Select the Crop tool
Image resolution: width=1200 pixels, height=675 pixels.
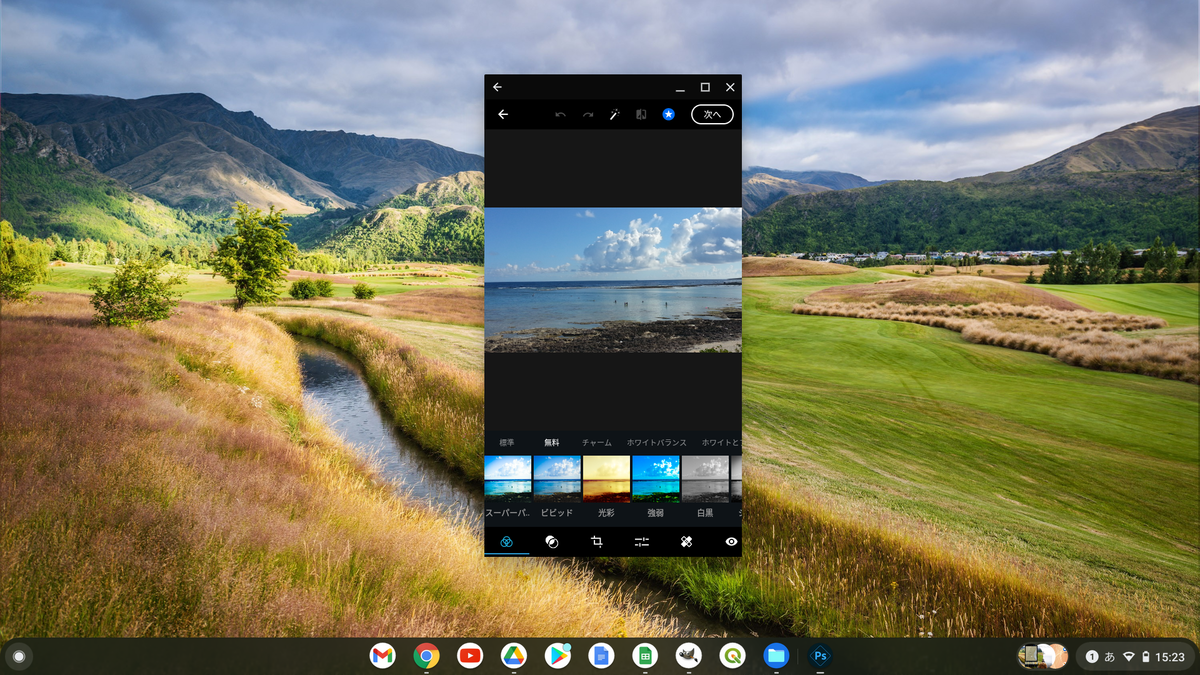click(x=597, y=541)
